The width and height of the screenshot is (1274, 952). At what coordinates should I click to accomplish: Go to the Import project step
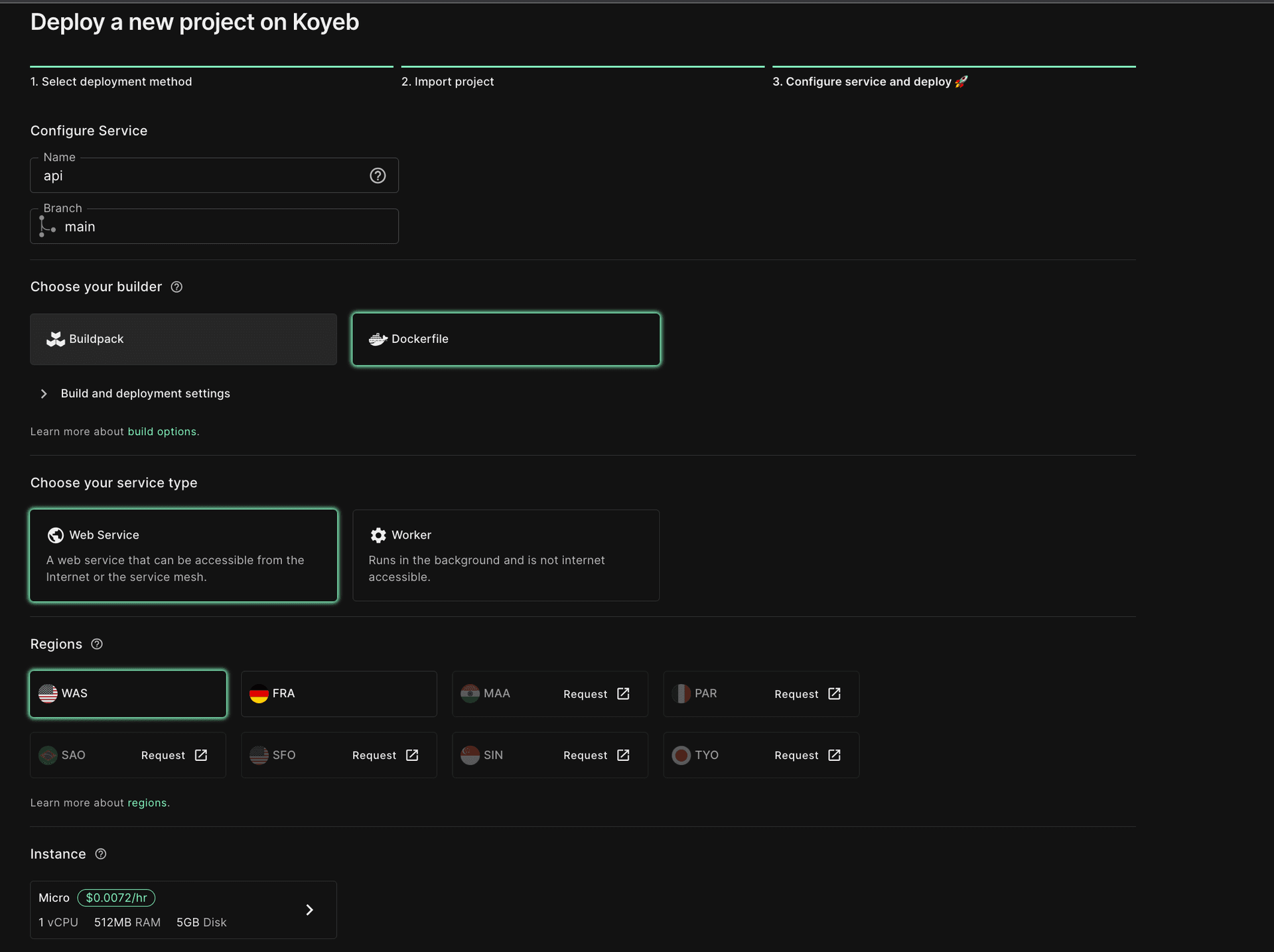(x=448, y=82)
